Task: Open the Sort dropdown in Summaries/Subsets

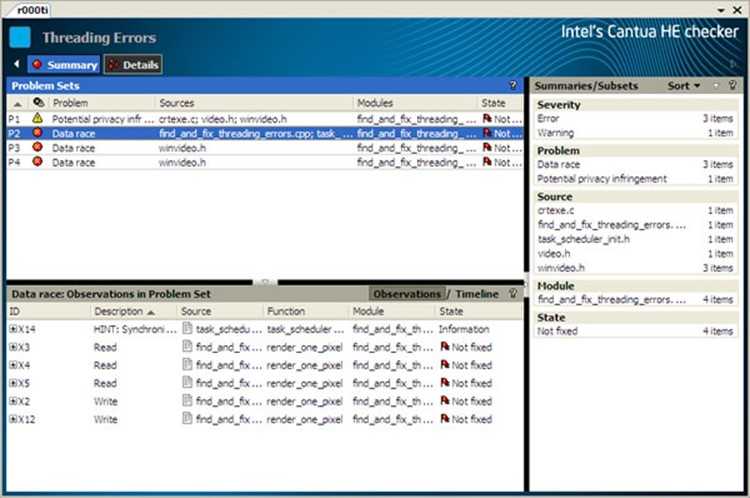Action: click(x=684, y=86)
